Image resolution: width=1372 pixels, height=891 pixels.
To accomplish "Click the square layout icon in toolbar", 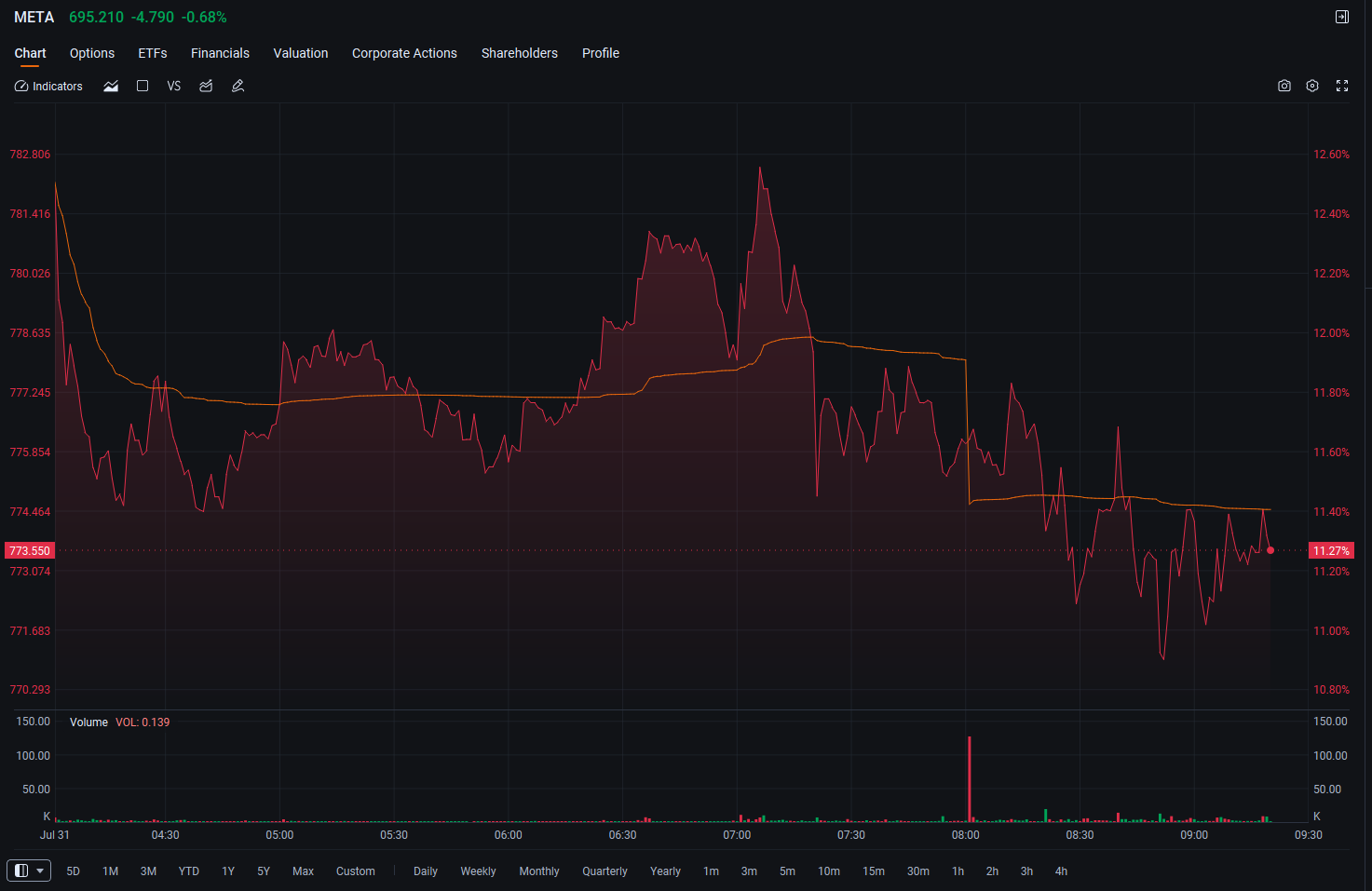I will coord(143,86).
